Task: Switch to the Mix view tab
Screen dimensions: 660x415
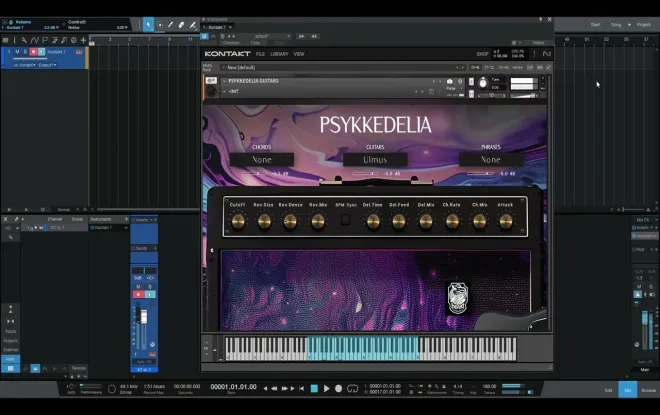Action: click(628, 390)
